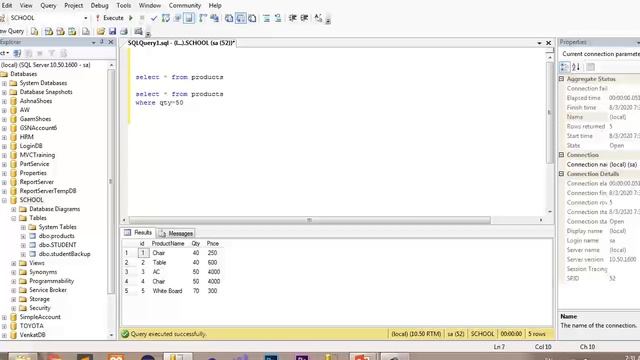Screen dimensions: 640x360
Task: Open the Debug menu
Action: click(99, 5)
